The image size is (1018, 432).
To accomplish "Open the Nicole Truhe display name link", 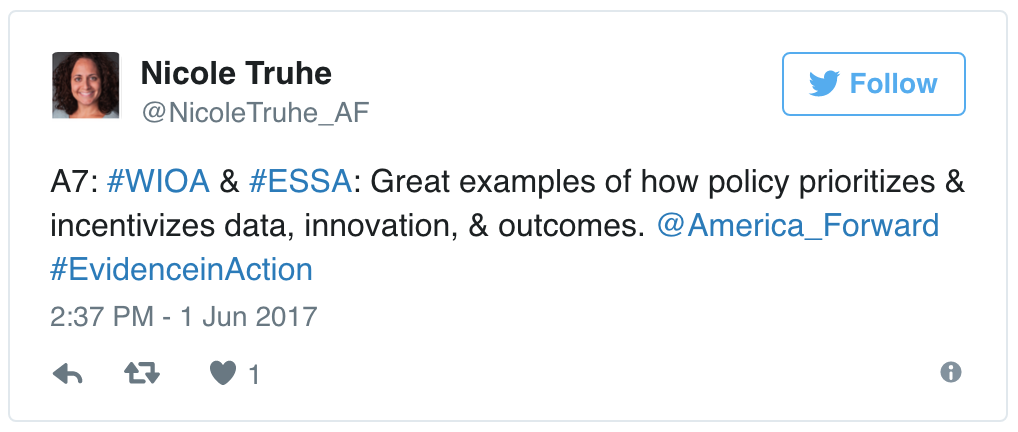I will coord(236,73).
